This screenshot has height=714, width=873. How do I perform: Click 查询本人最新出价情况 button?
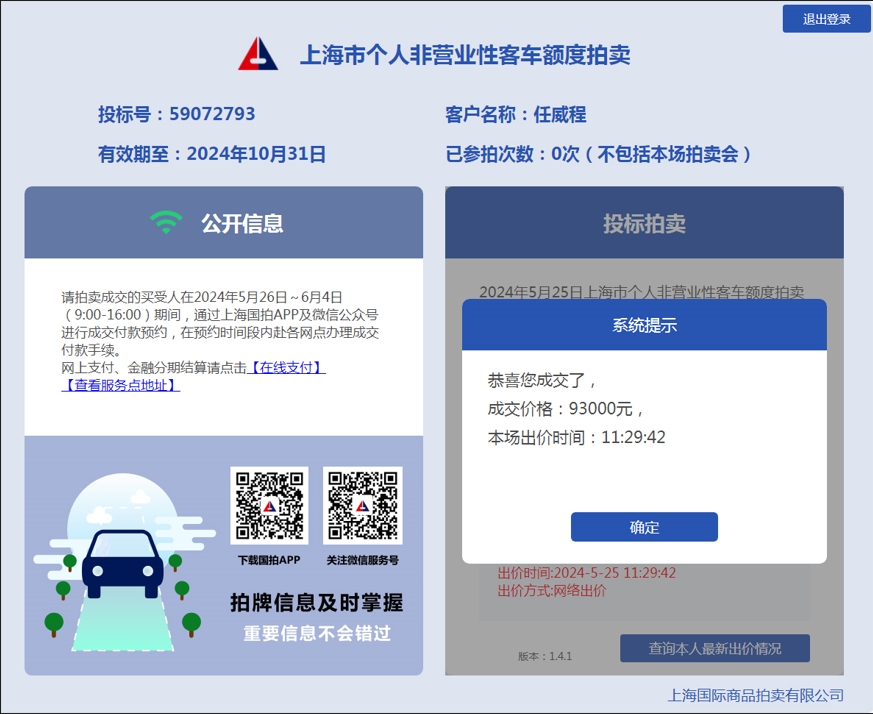click(x=715, y=648)
